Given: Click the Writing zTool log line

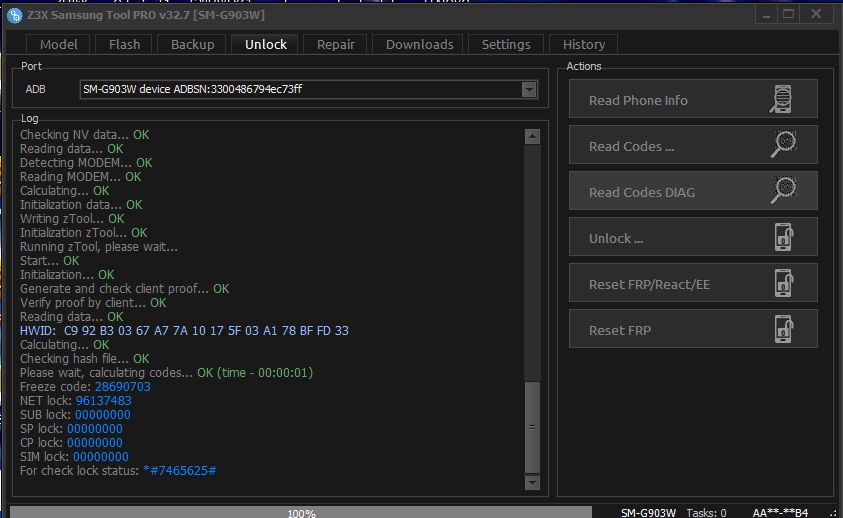Looking at the screenshot, I should (x=72, y=219).
